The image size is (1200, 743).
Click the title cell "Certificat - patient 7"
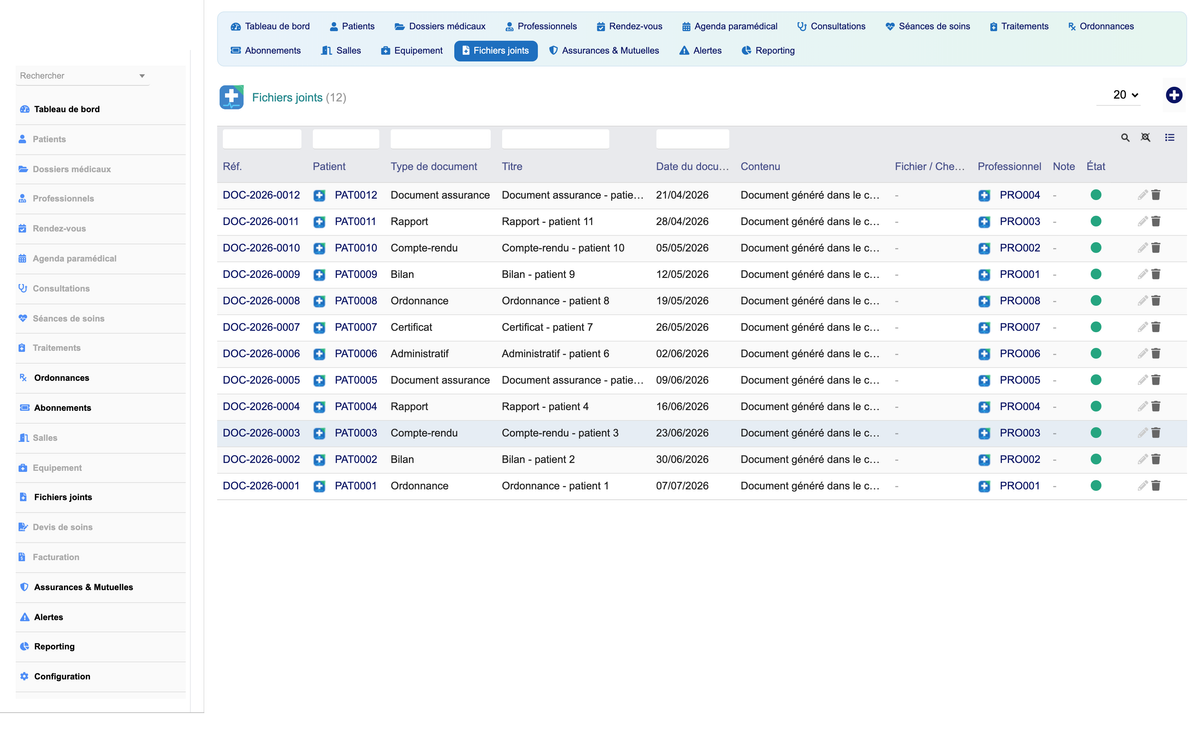pos(547,327)
